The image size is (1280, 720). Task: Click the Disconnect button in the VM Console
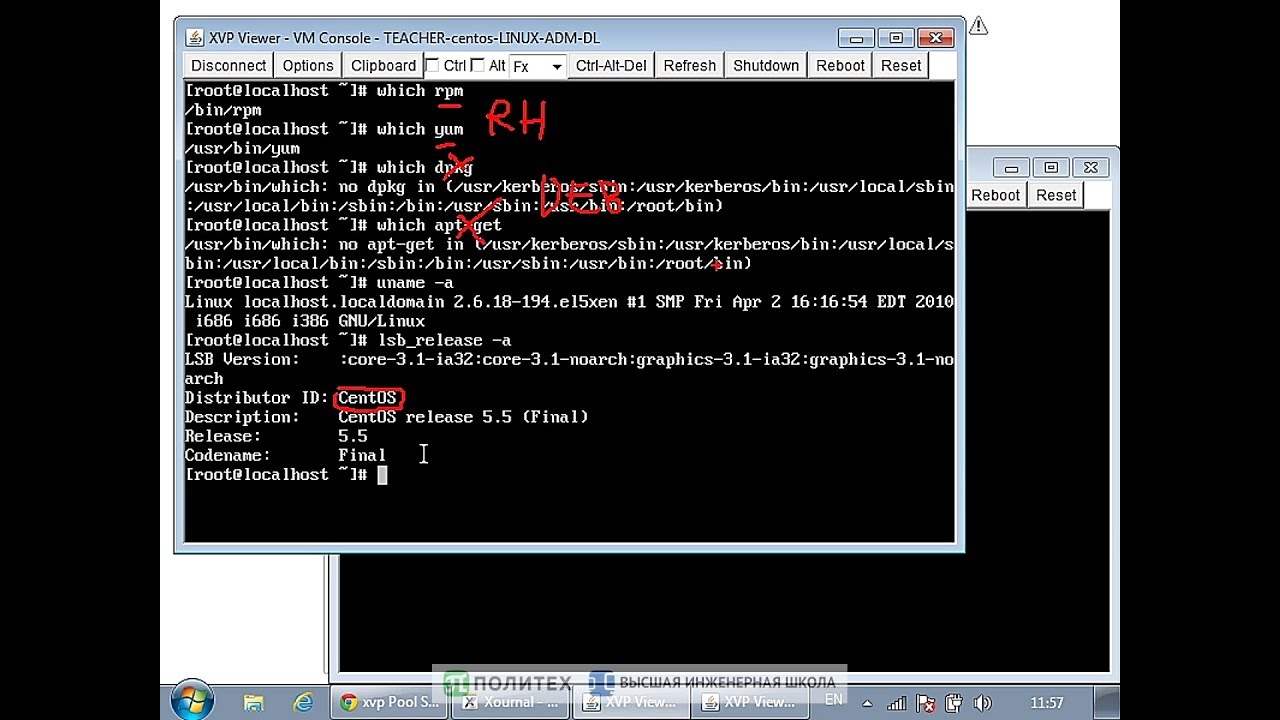(229, 65)
